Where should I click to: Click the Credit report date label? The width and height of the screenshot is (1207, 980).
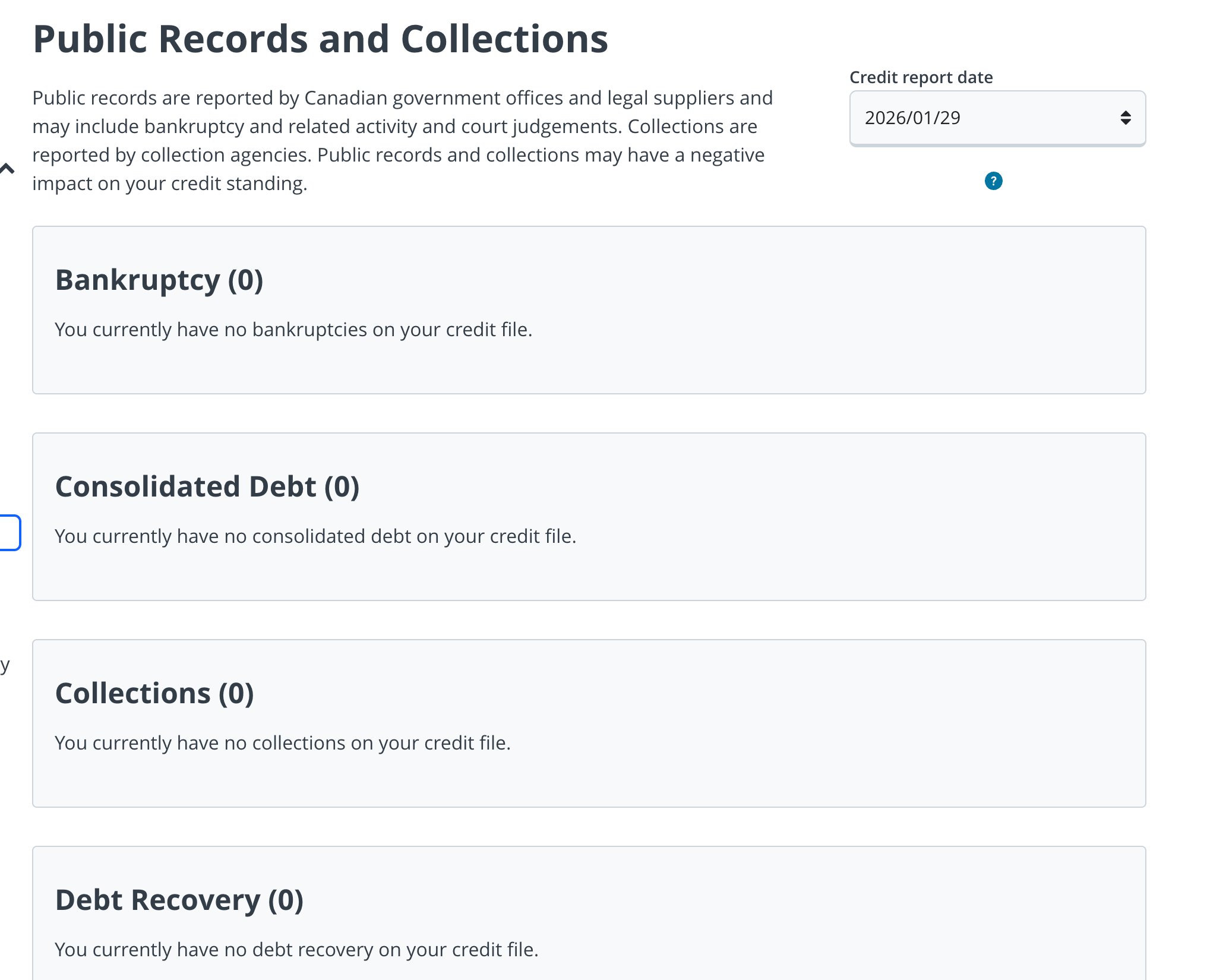(x=921, y=78)
